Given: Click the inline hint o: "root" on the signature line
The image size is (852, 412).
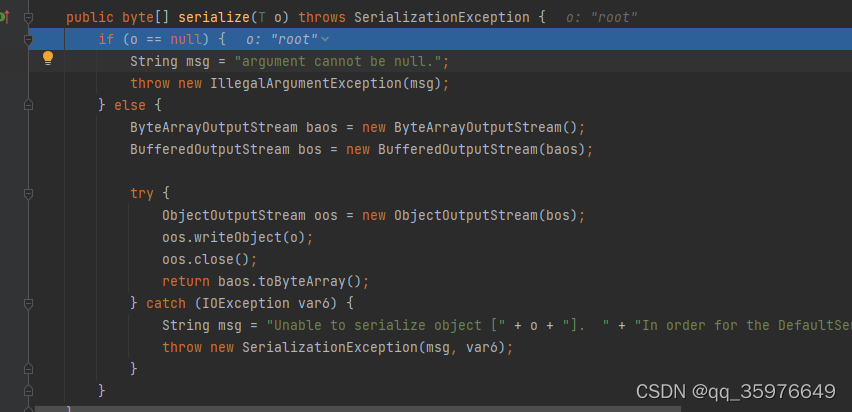Looking at the screenshot, I should point(601,17).
